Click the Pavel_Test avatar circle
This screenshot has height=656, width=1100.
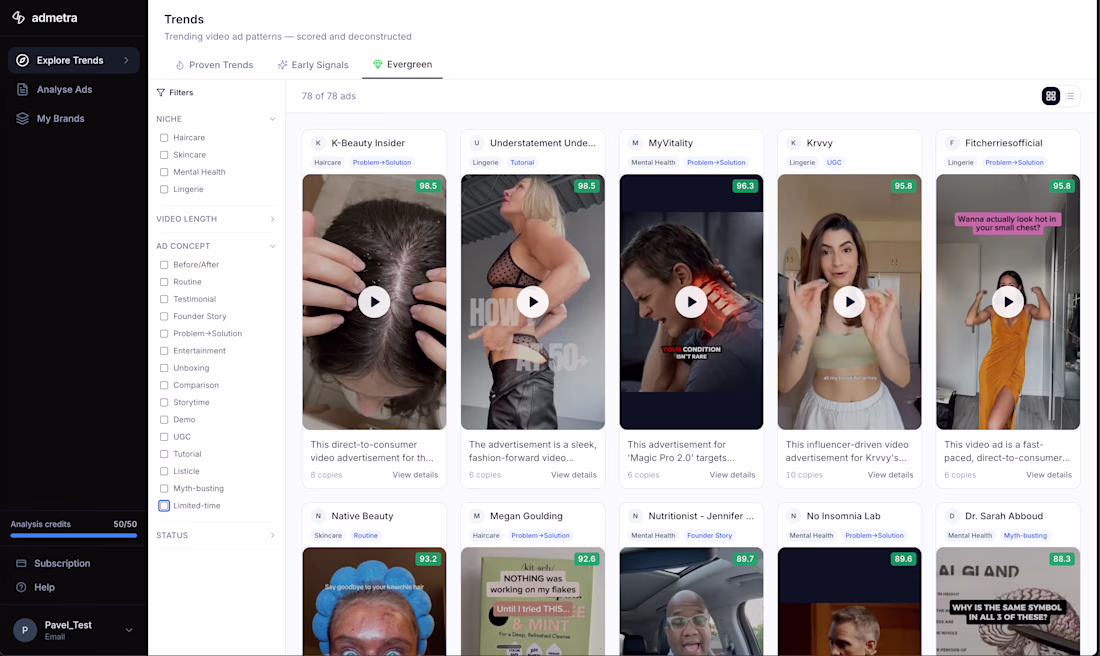[x=25, y=630]
